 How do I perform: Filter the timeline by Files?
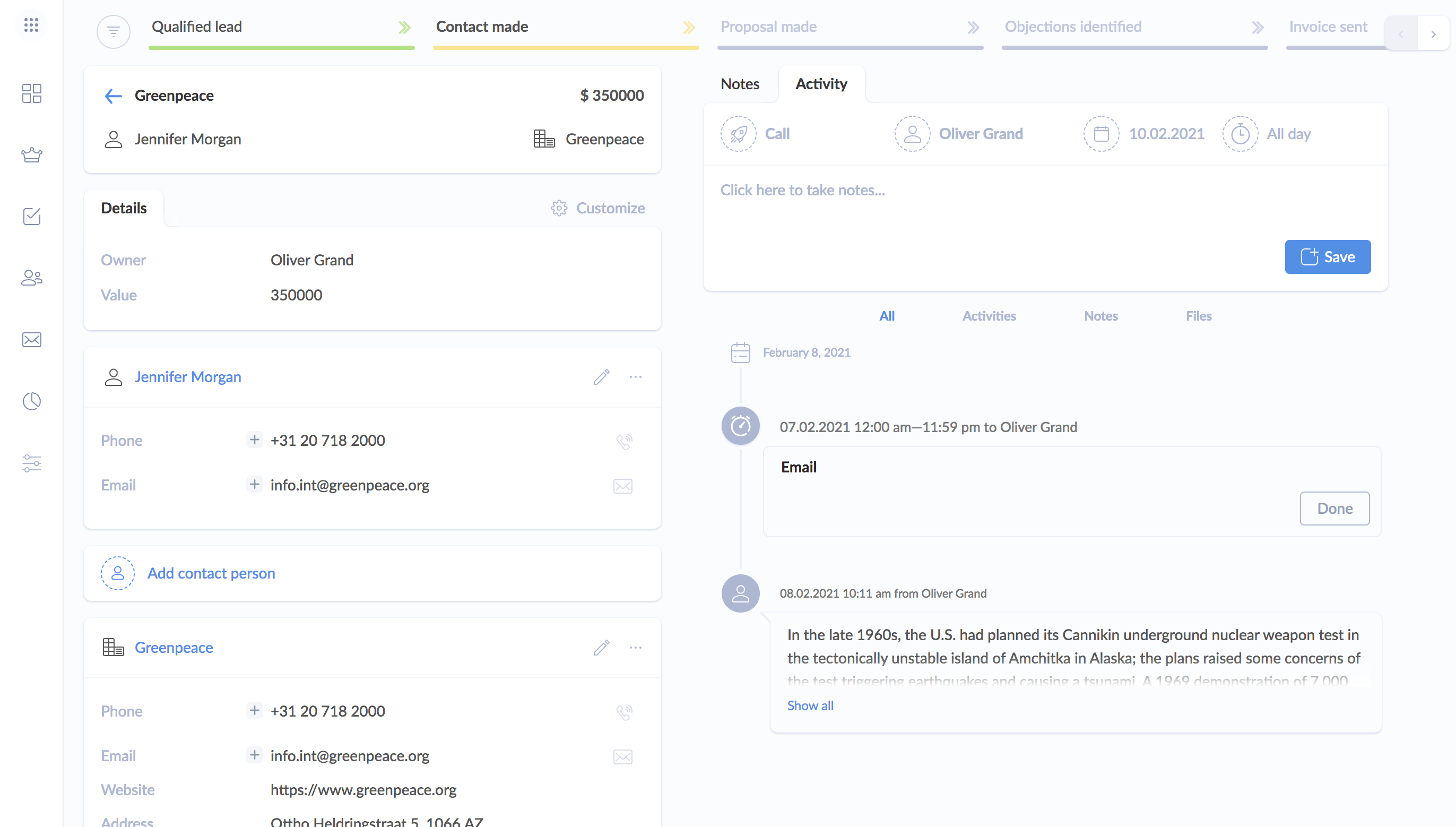click(1198, 316)
